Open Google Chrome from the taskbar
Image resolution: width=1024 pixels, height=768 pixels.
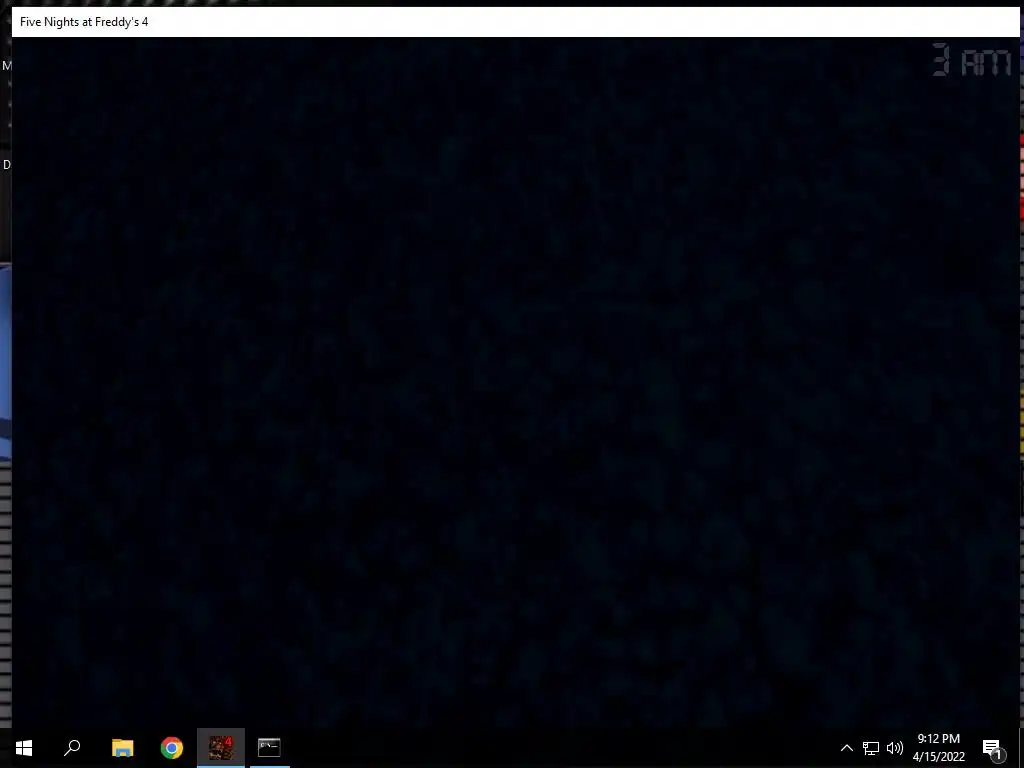coord(172,748)
